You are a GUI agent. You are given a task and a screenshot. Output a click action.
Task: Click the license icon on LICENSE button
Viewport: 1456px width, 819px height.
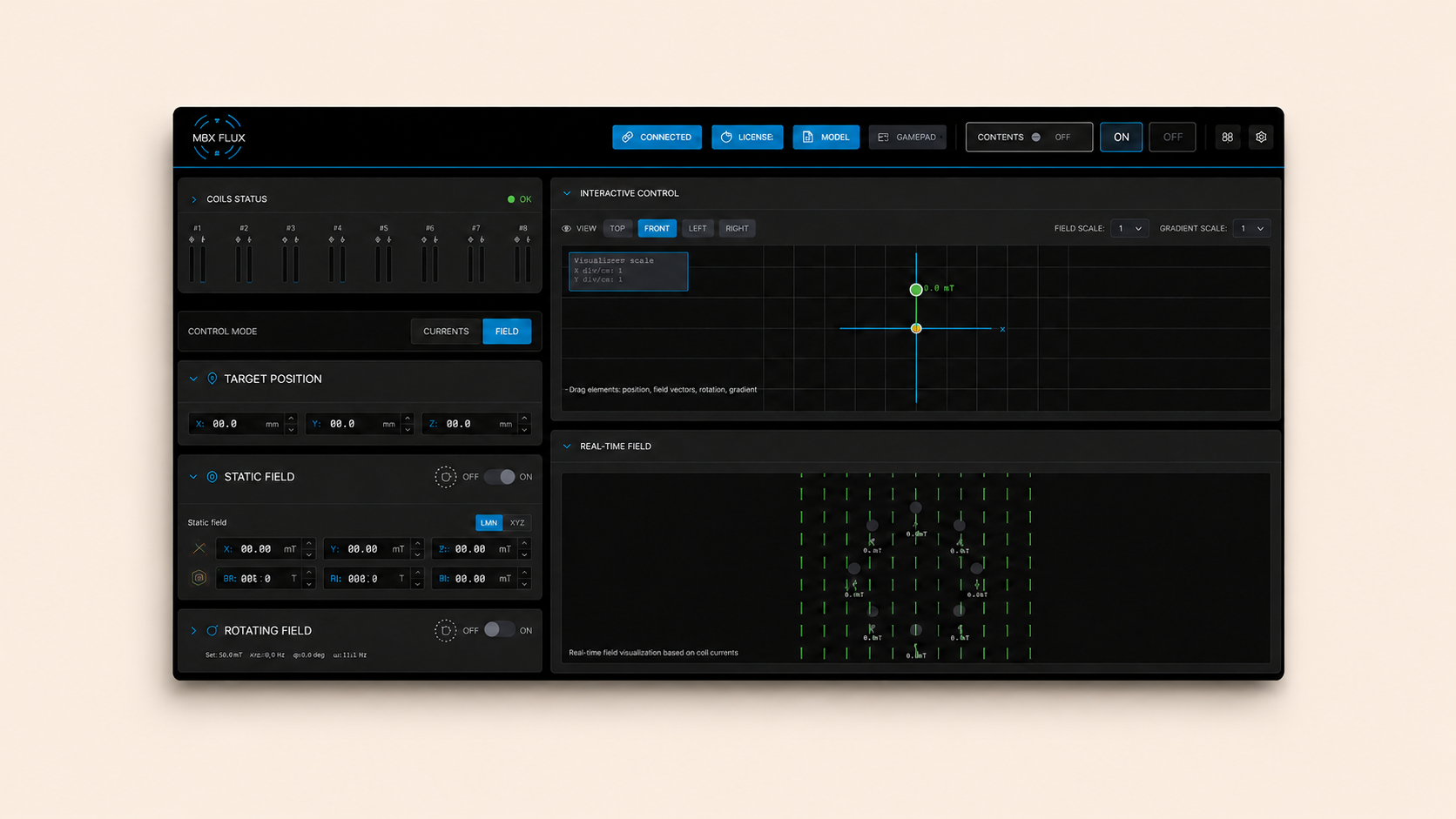click(x=726, y=138)
